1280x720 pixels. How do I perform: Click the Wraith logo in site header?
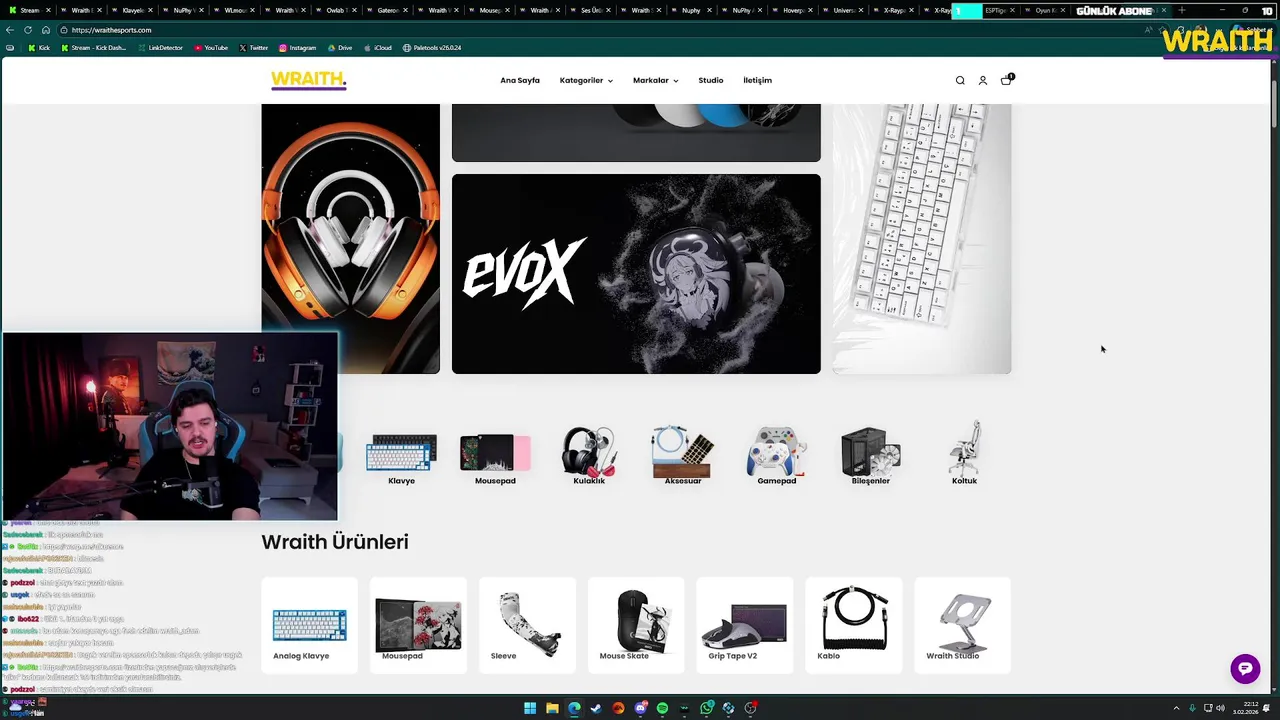tap(308, 80)
